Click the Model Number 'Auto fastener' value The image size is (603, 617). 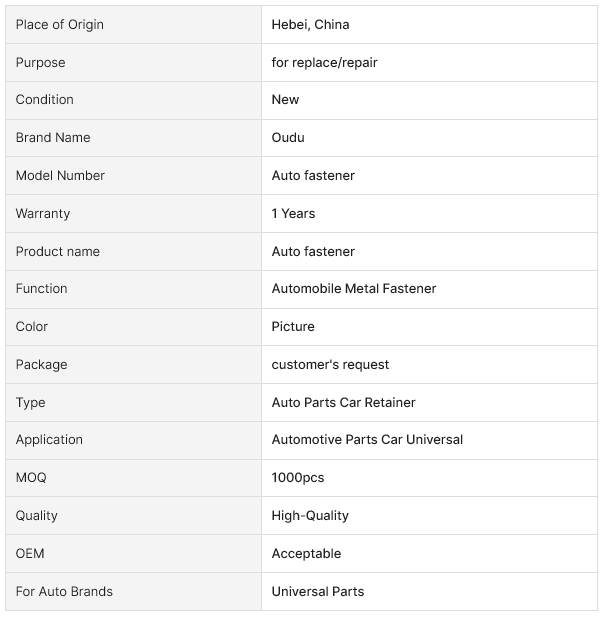coord(313,175)
